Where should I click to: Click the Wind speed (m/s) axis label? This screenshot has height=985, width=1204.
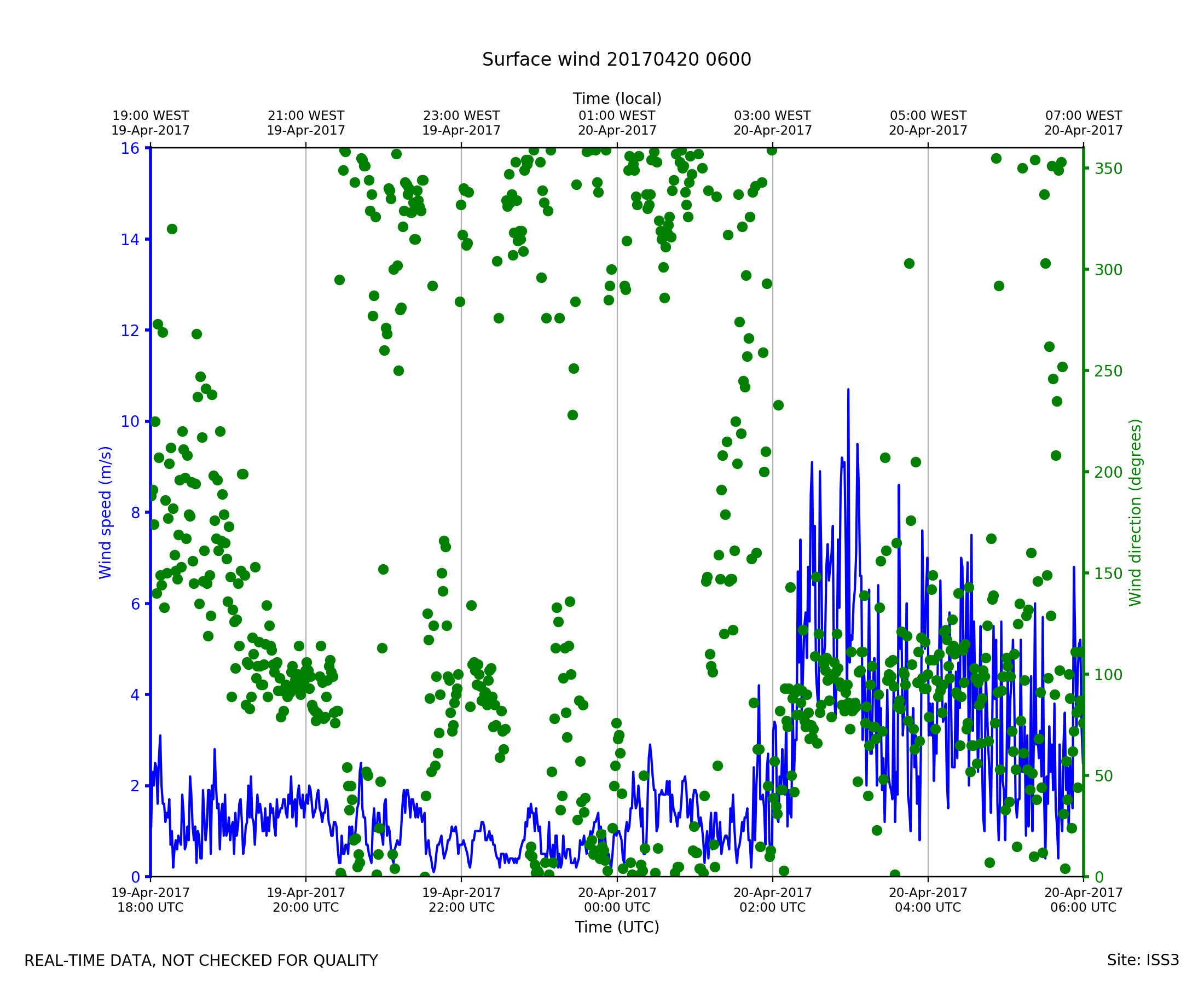tap(106, 512)
